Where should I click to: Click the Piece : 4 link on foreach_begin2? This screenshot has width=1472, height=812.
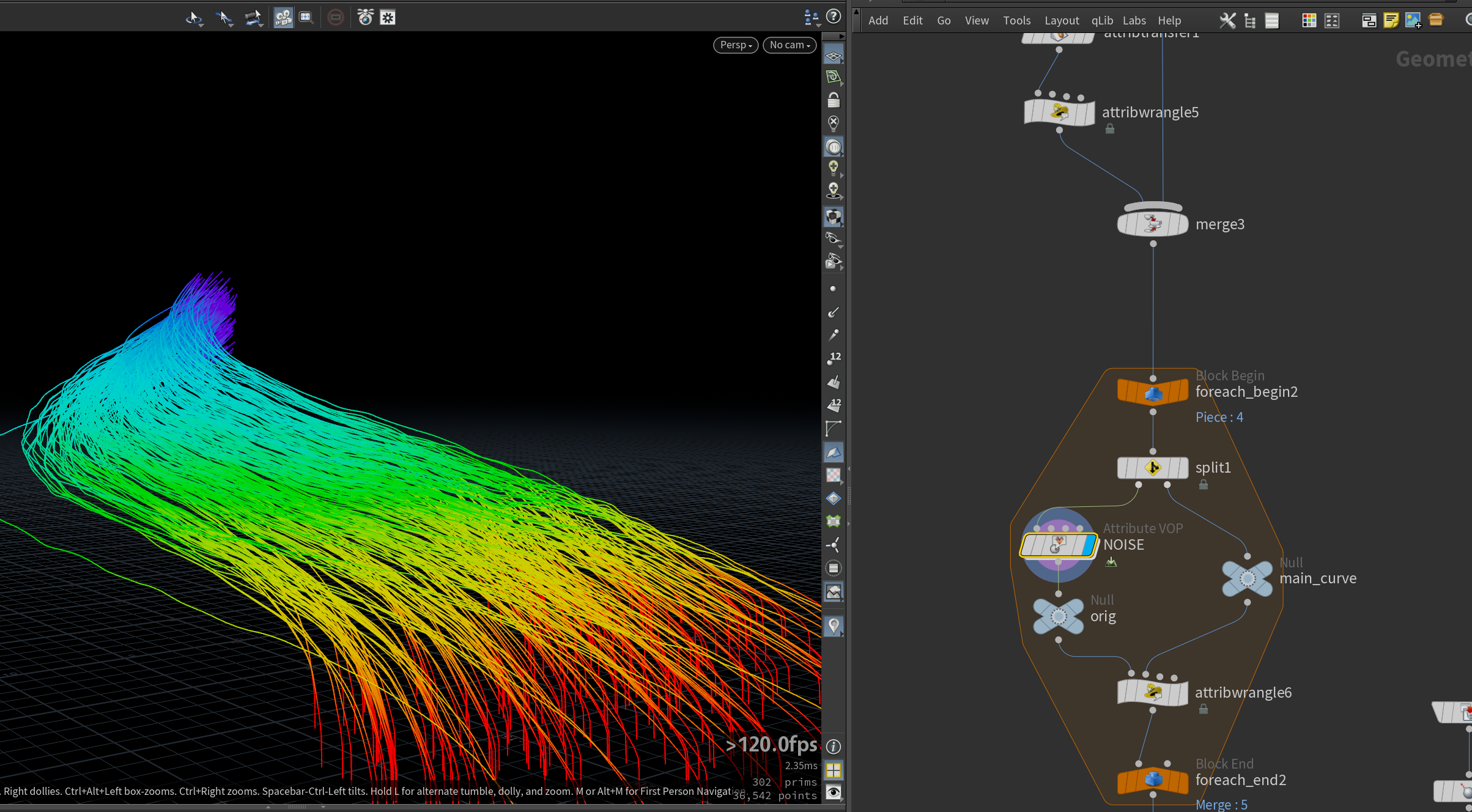1219,417
